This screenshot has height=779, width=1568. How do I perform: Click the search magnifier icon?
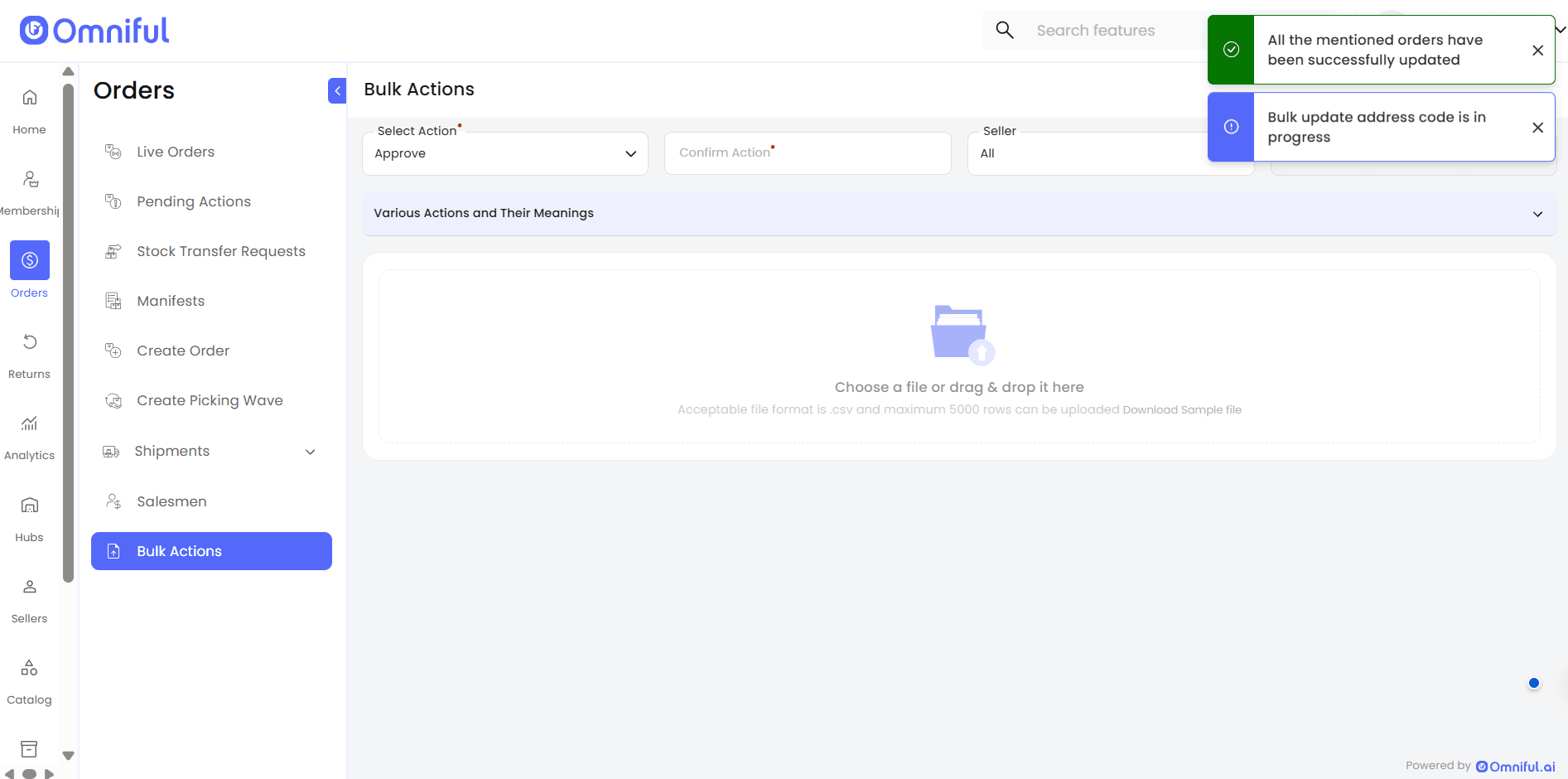[1005, 31]
